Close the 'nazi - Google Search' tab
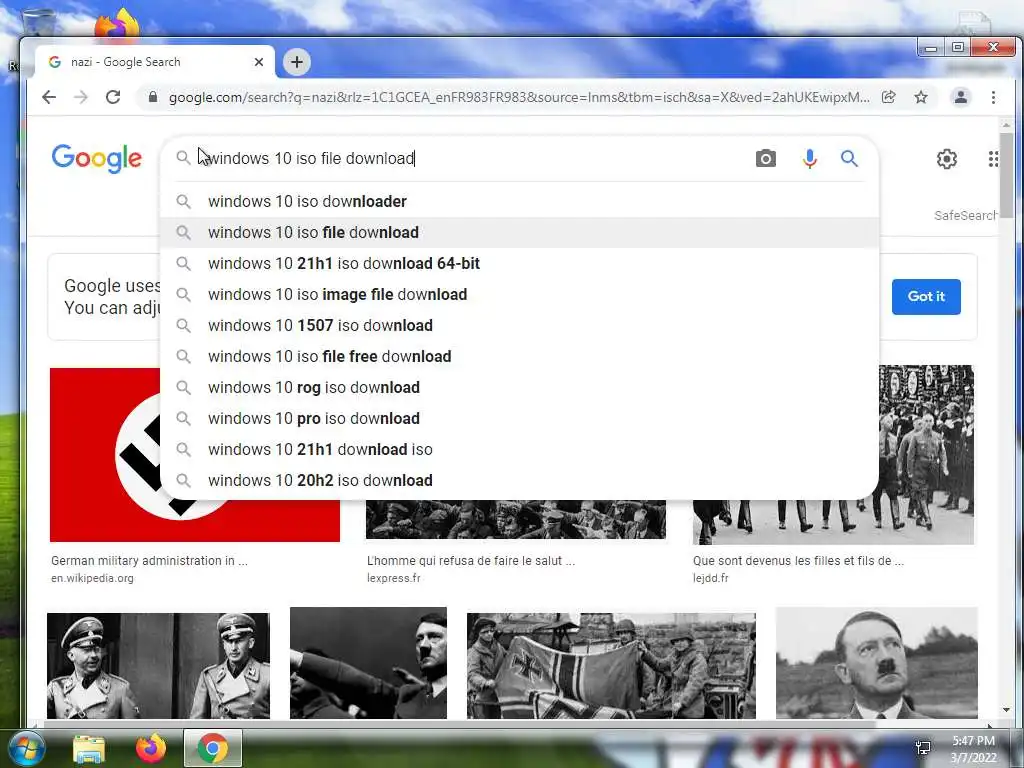1024x768 pixels. [x=259, y=62]
